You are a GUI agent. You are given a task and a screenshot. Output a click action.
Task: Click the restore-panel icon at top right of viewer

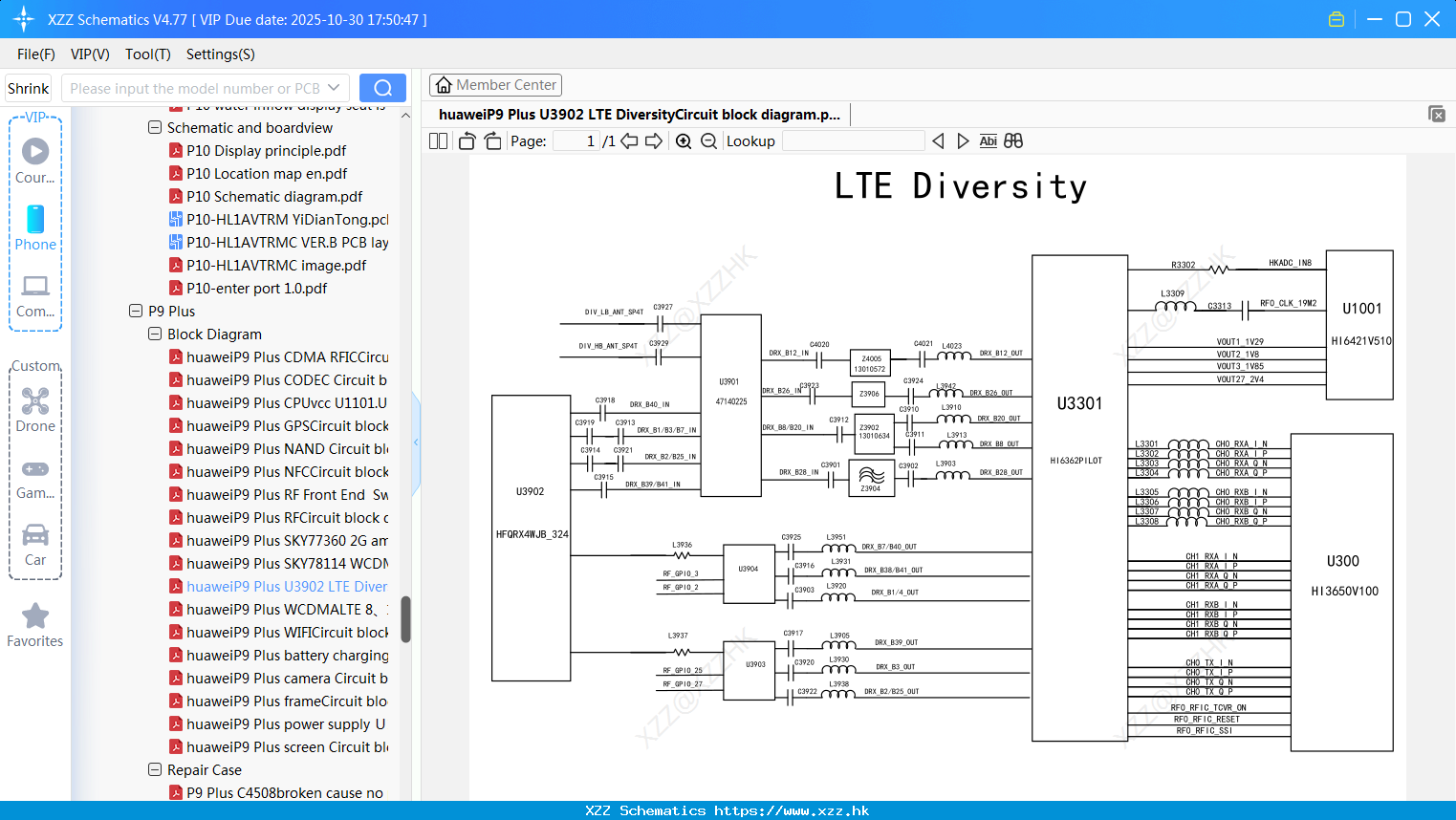click(x=1436, y=114)
